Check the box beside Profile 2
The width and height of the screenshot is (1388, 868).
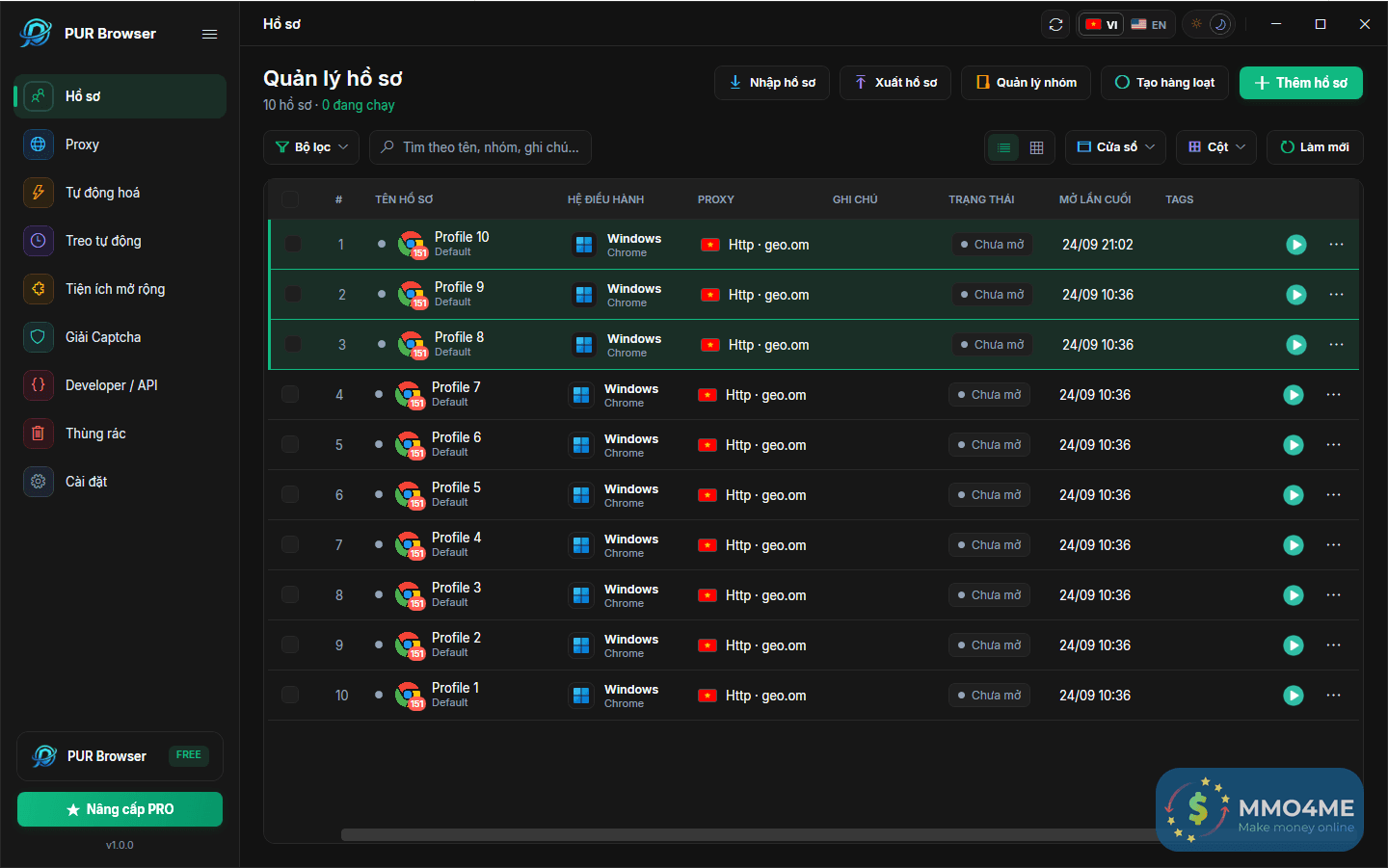290,645
